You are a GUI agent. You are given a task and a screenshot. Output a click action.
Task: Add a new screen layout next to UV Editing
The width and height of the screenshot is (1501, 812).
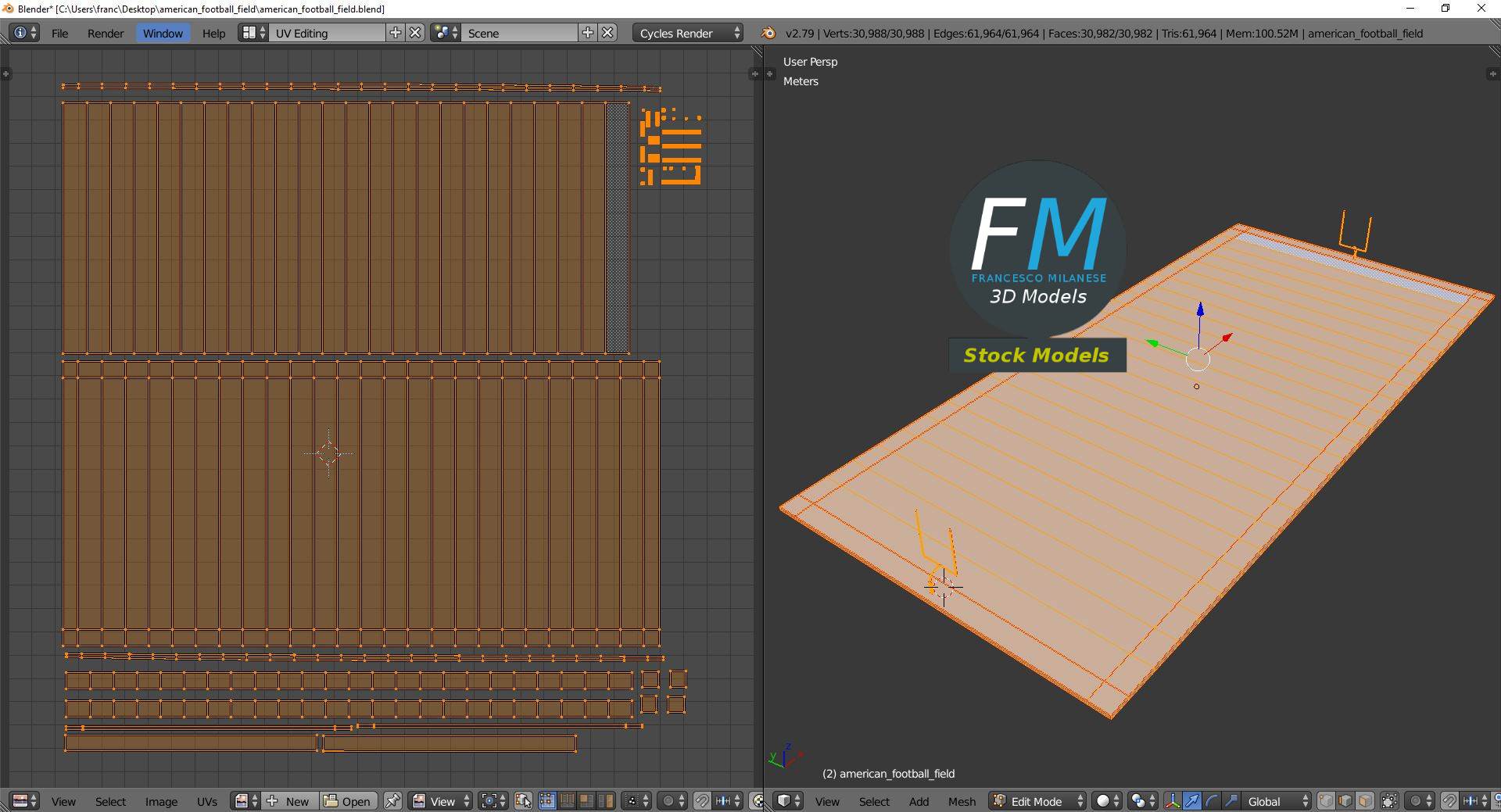(396, 33)
